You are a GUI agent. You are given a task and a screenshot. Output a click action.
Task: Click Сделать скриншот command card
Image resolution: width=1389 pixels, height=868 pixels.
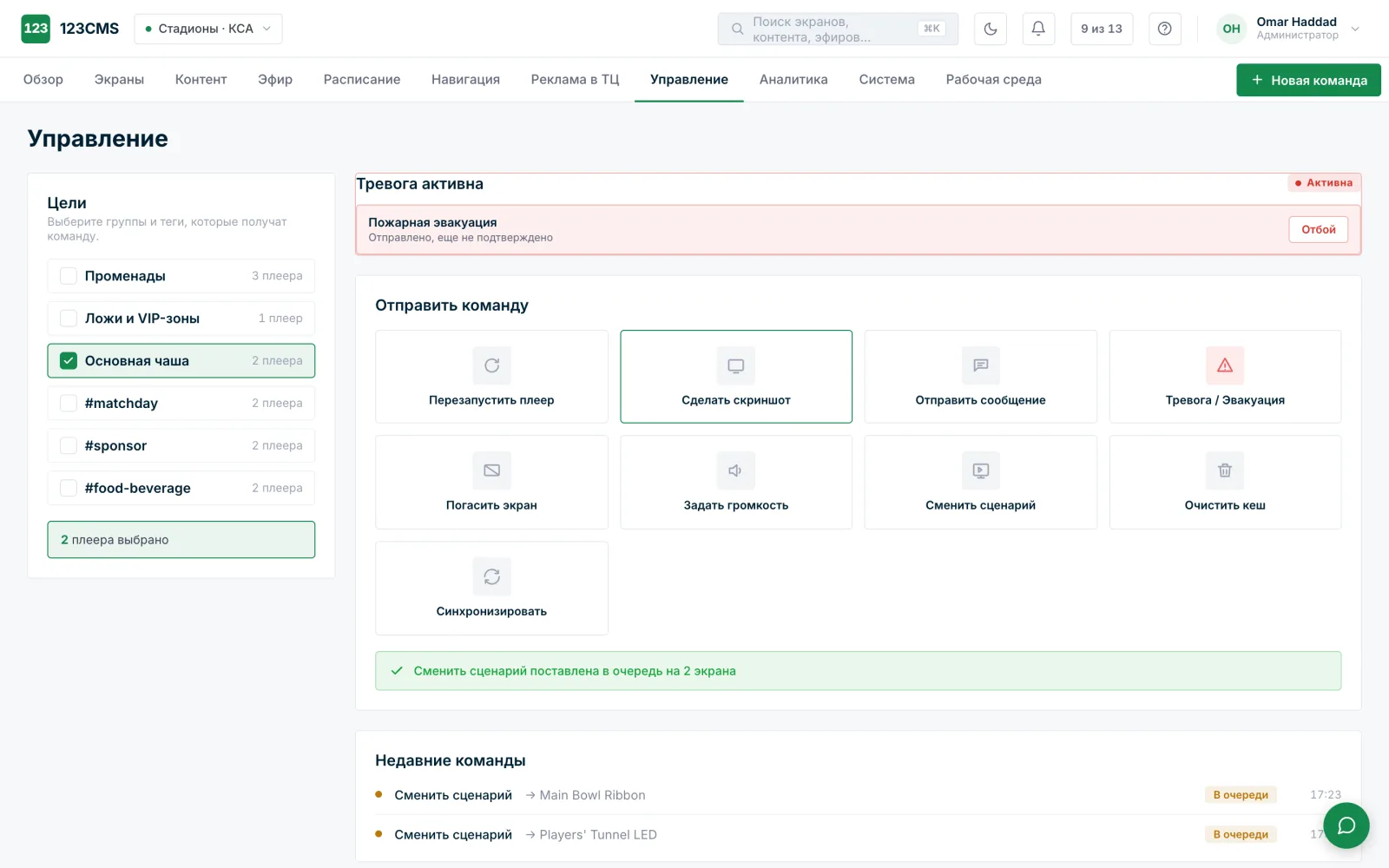[x=736, y=377]
